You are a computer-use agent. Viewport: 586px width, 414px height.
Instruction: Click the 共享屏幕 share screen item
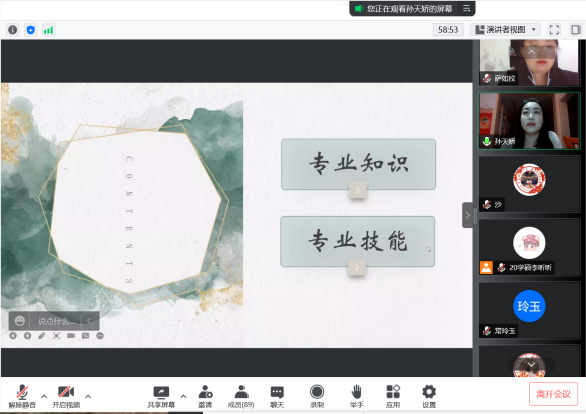click(x=161, y=396)
